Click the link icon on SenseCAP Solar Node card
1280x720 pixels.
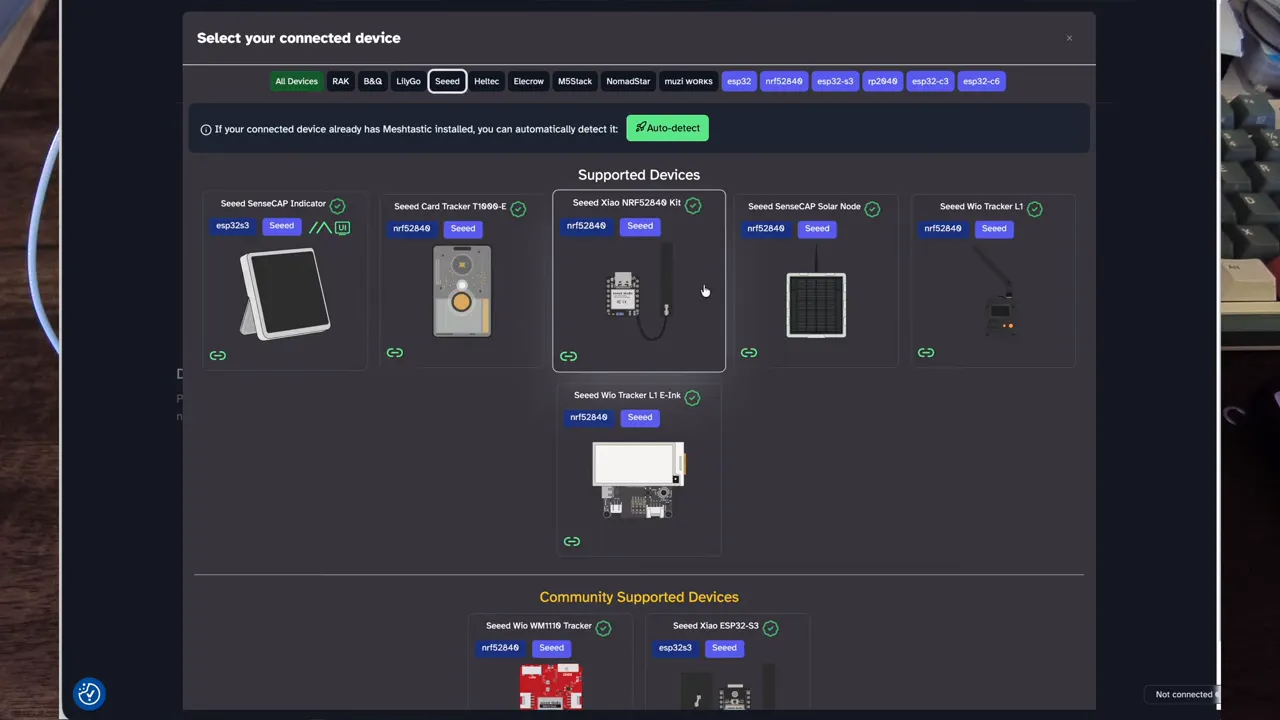point(749,353)
